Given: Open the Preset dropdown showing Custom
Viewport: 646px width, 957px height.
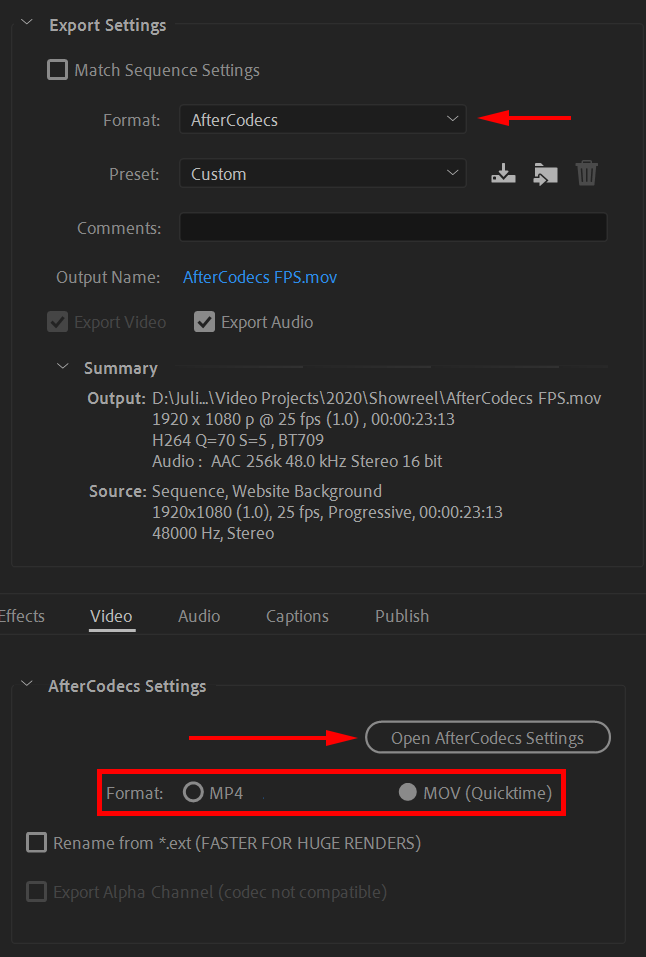Looking at the screenshot, I should pyautogui.click(x=322, y=172).
